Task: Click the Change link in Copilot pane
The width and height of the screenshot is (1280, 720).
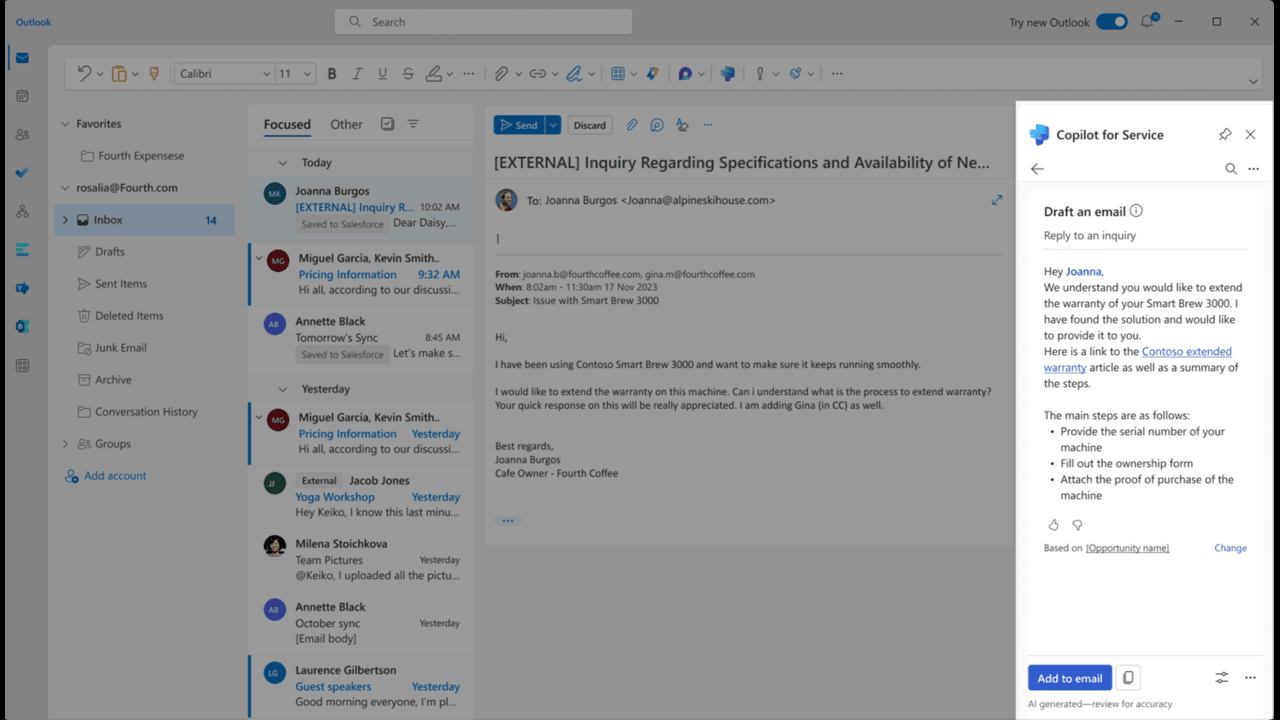Action: 1230,548
